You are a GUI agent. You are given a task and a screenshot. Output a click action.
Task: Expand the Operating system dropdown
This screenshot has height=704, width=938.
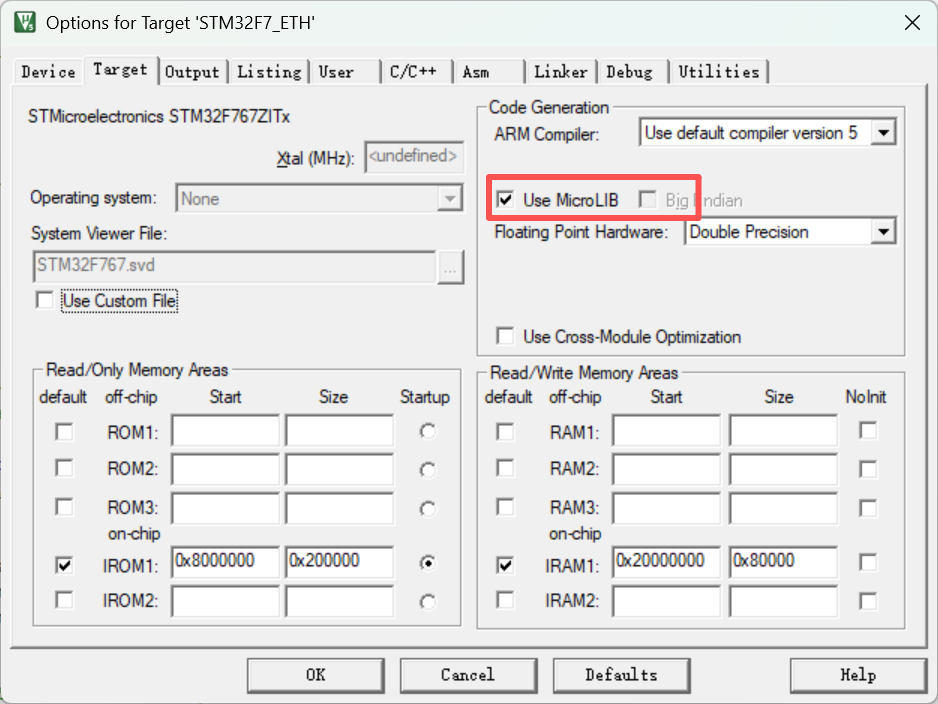[449, 199]
